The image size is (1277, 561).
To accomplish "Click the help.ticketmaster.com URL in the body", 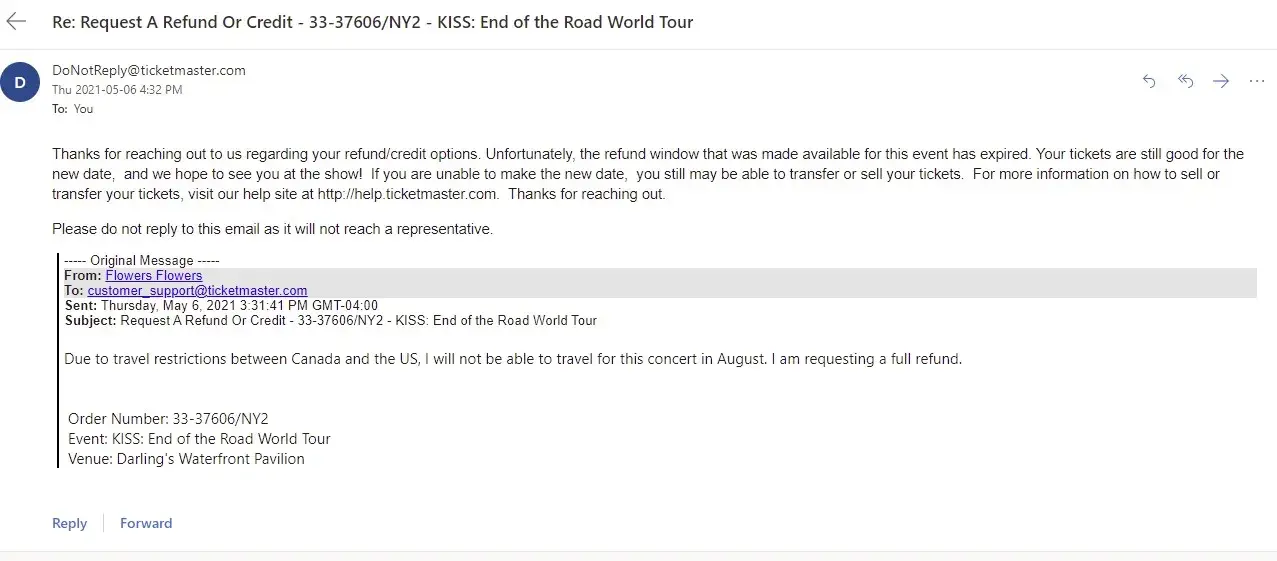I will tap(407, 194).
